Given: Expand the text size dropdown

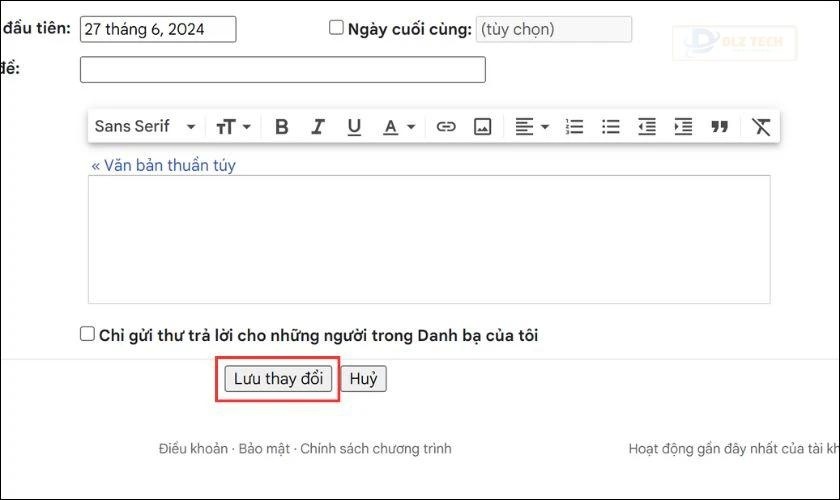Looking at the screenshot, I should 233,127.
